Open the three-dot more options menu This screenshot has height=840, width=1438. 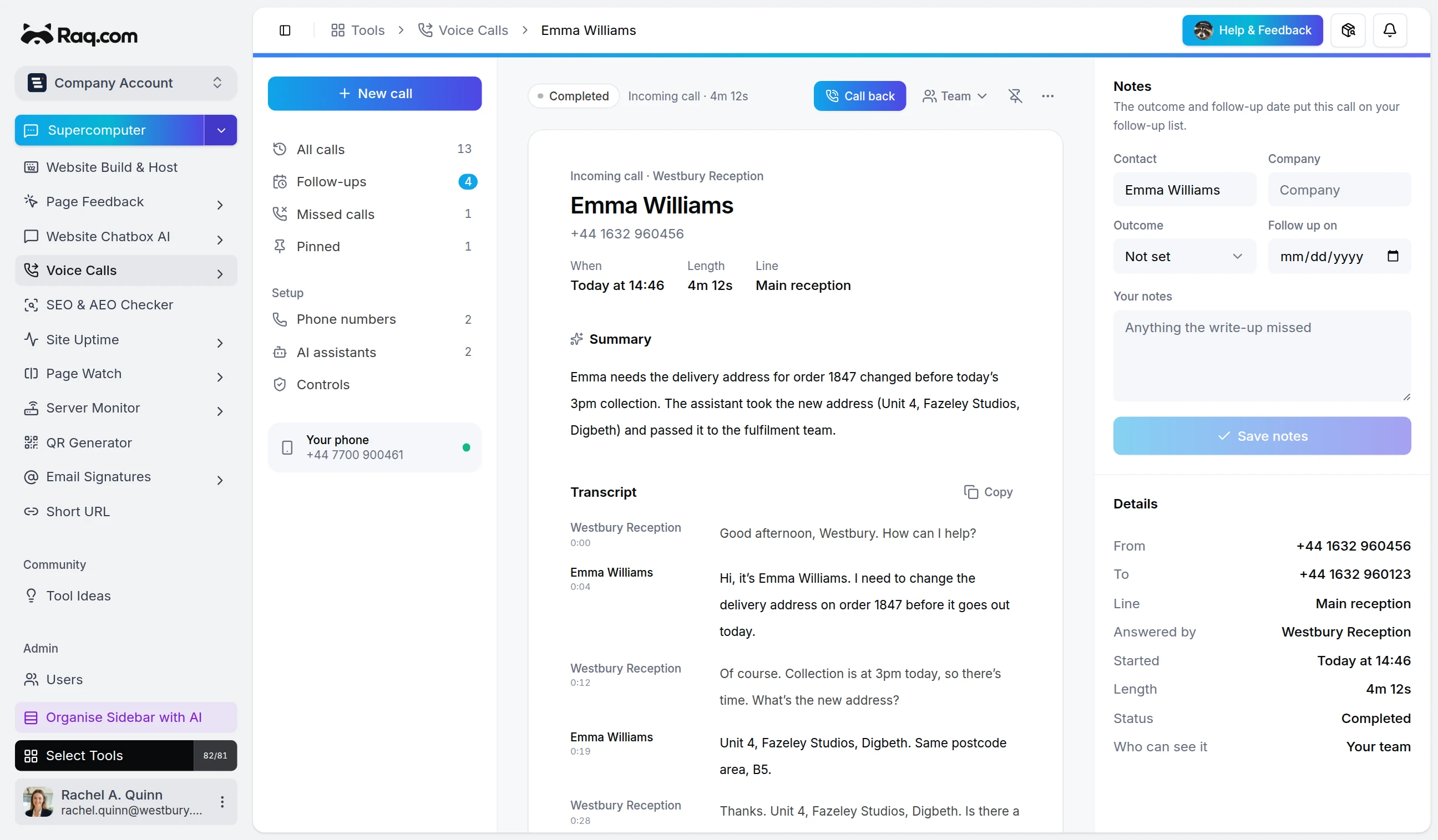coord(1047,96)
